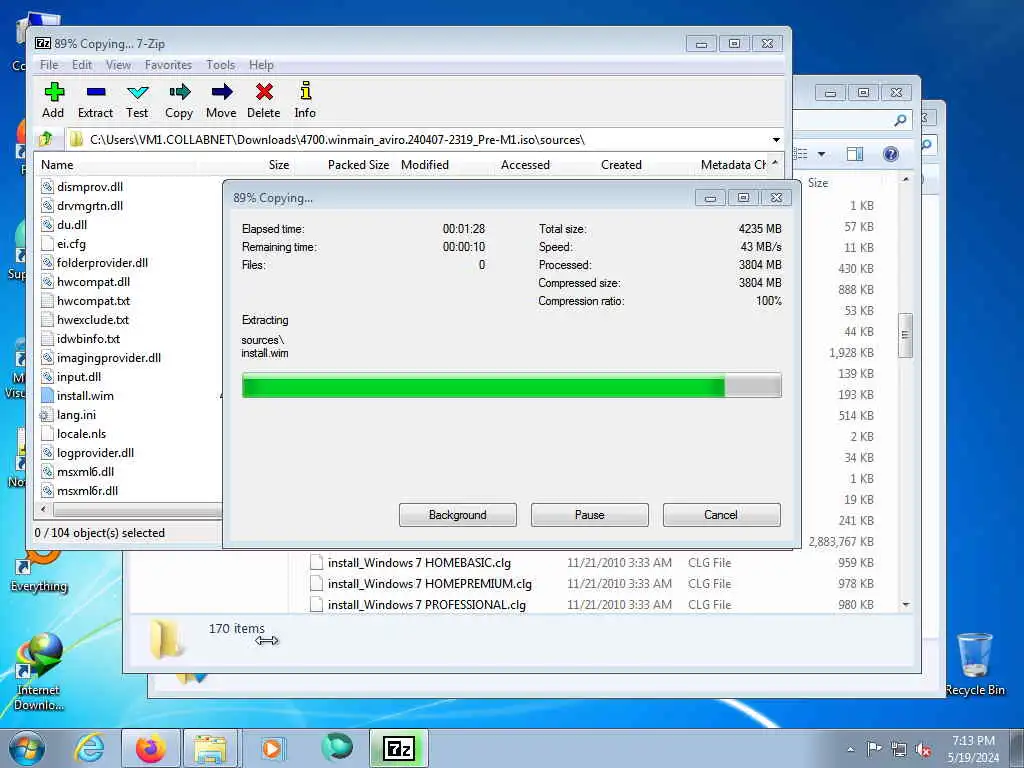Switch to 7-Zip taskbar button
Screen dimensions: 1024x768
pyautogui.click(x=399, y=748)
